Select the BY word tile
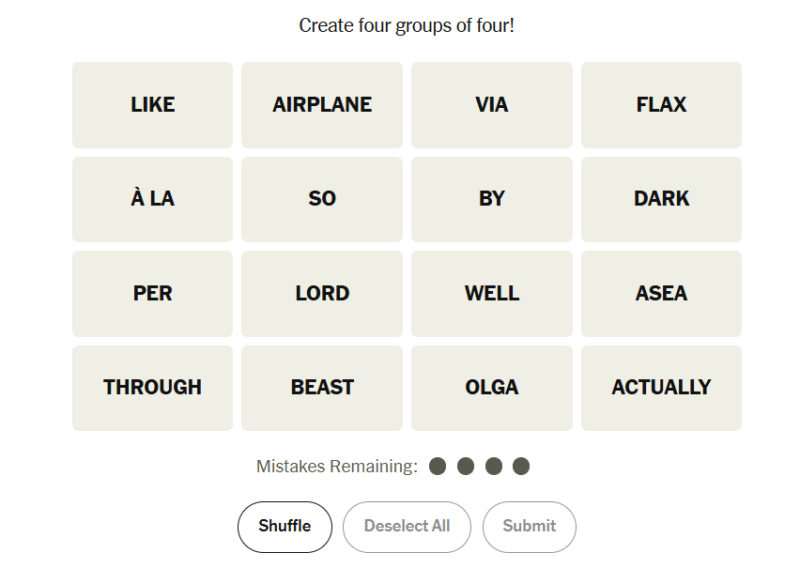 click(492, 200)
